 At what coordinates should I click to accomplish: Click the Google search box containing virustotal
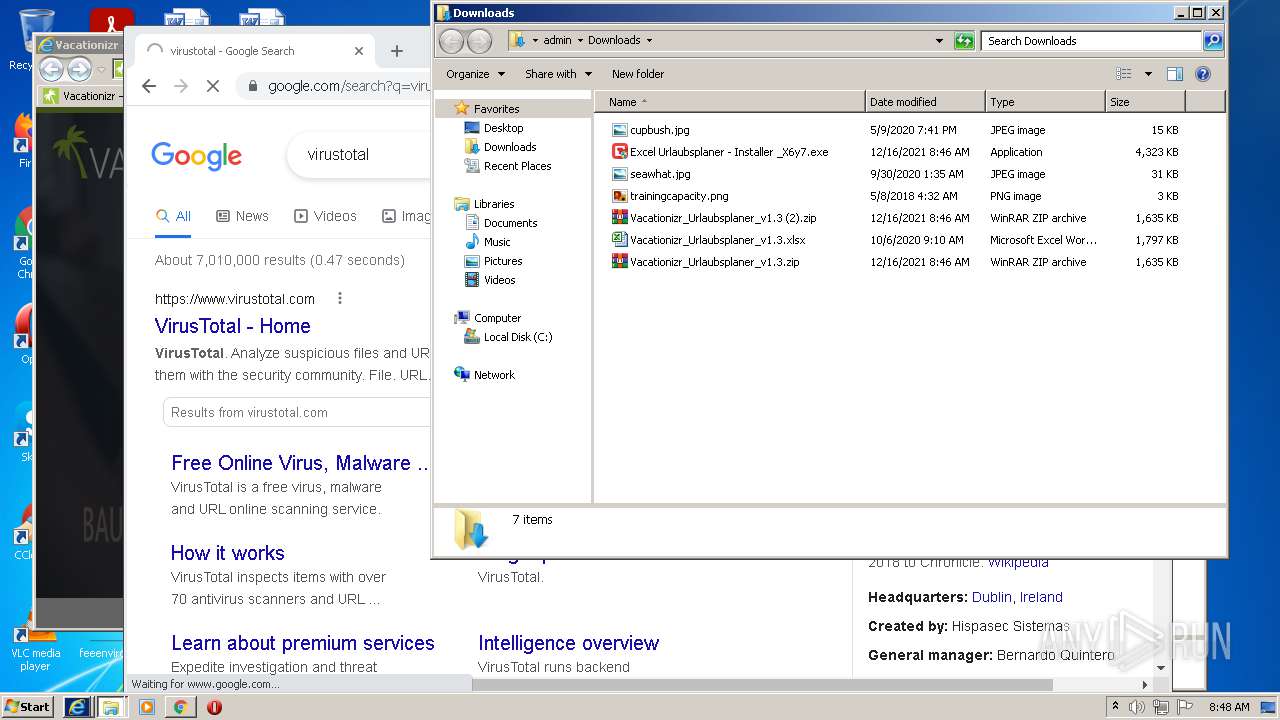coord(360,155)
